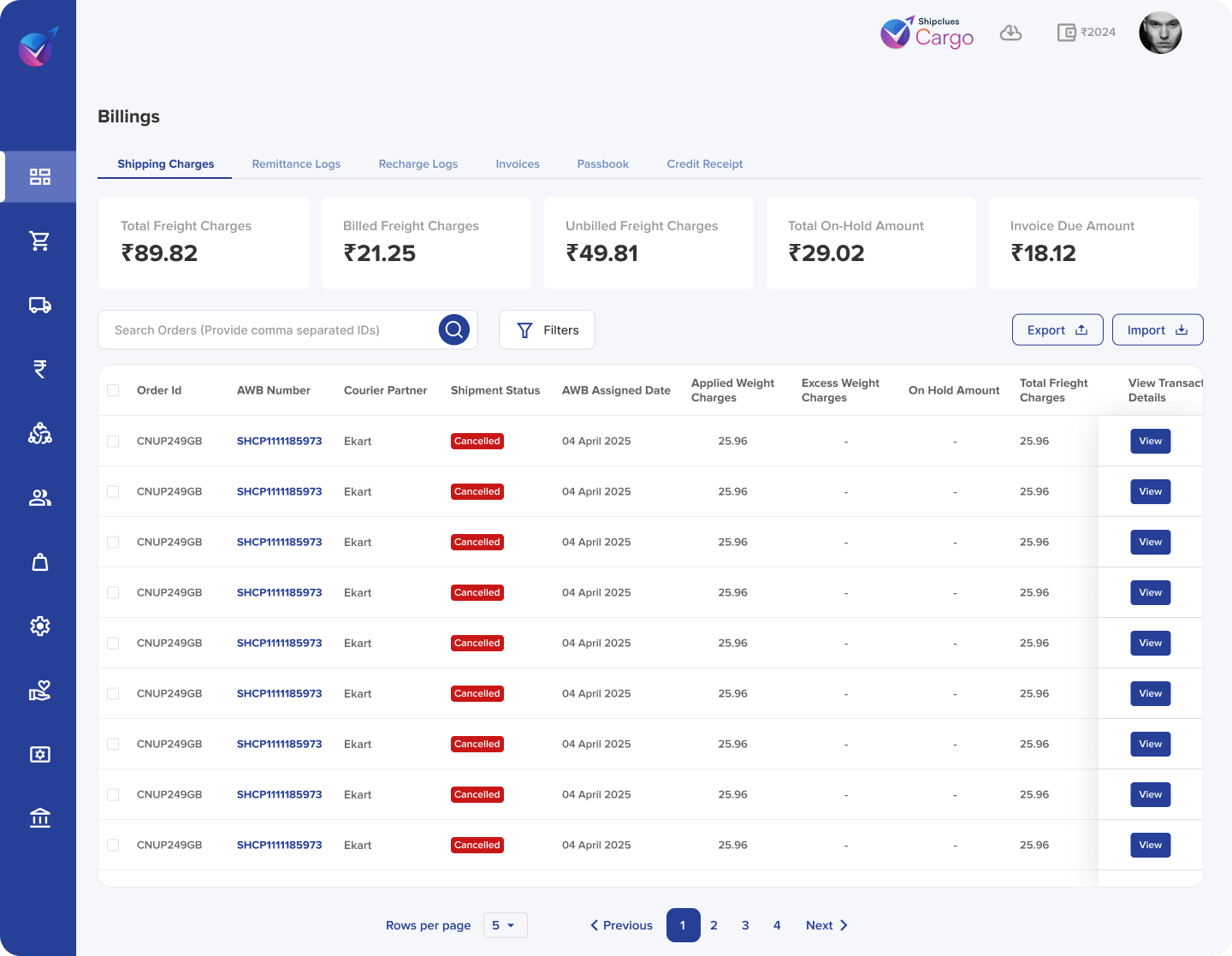Open the Rows per page dropdown

[x=505, y=925]
